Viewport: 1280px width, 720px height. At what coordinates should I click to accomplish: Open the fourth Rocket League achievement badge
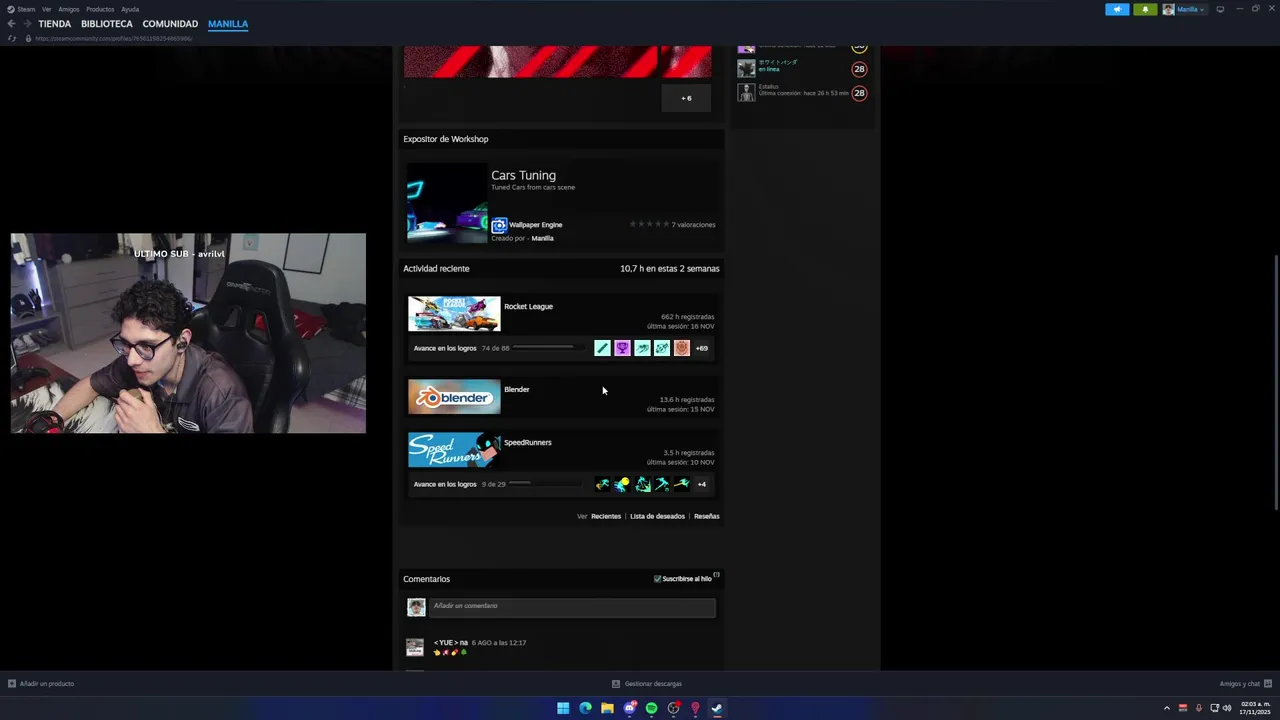662,348
